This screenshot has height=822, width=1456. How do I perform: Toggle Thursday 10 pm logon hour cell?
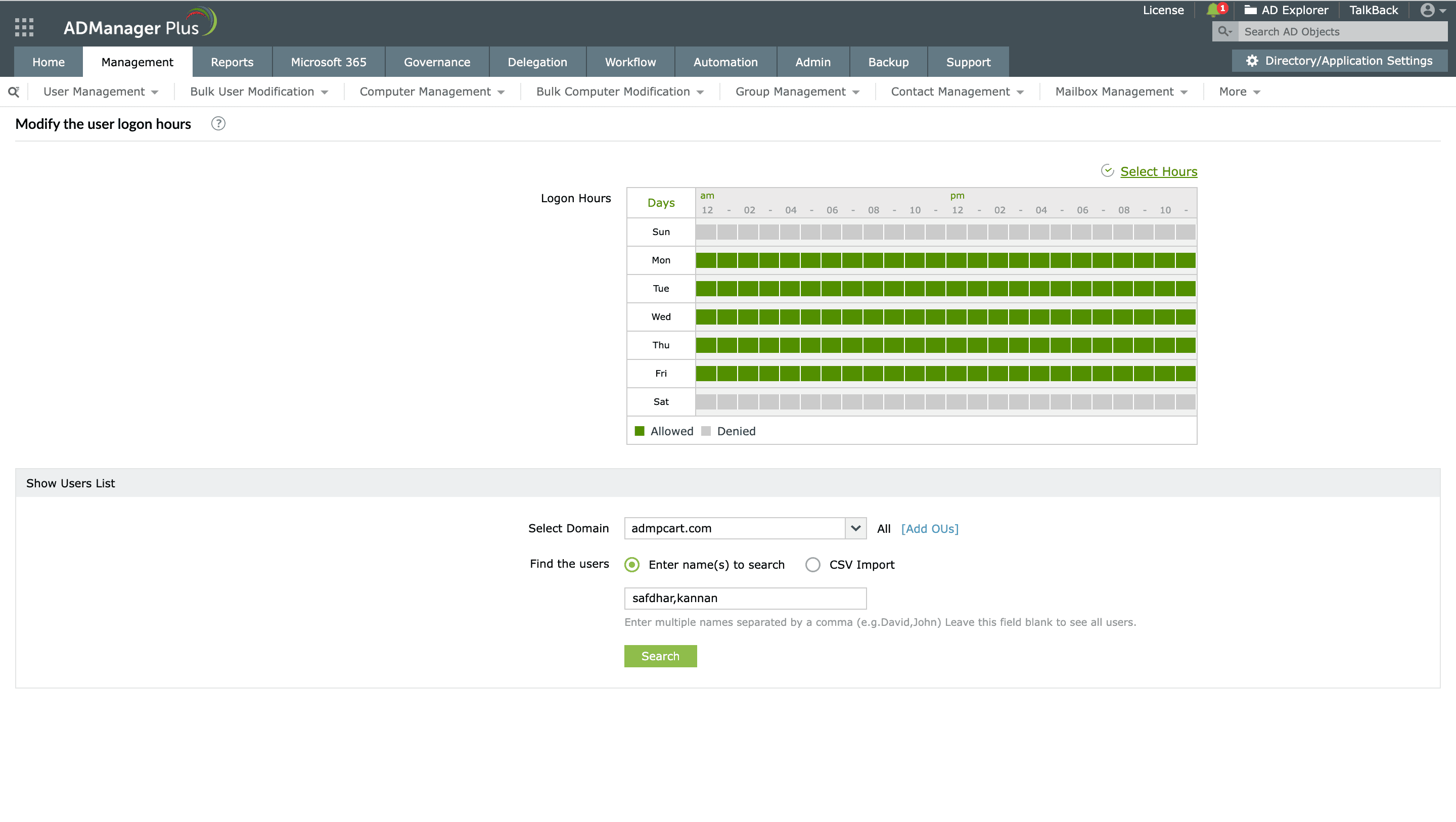[x=1165, y=345]
